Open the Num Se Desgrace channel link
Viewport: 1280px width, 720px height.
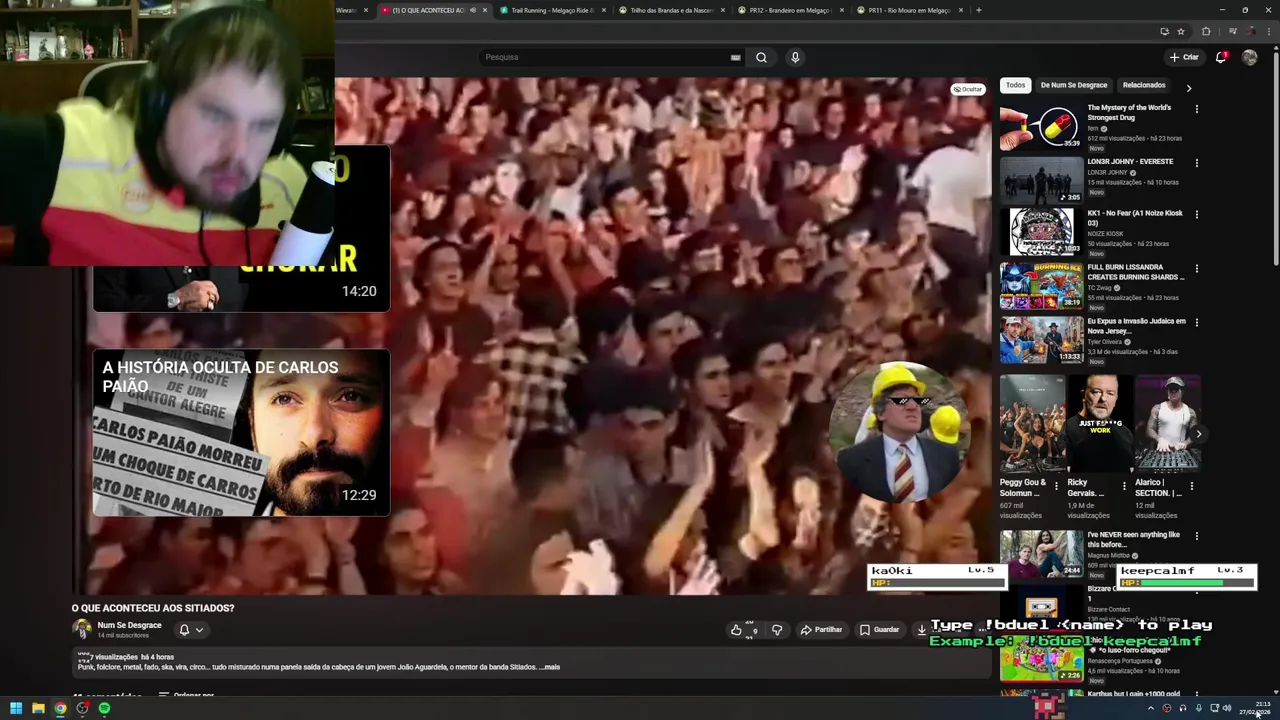129,625
